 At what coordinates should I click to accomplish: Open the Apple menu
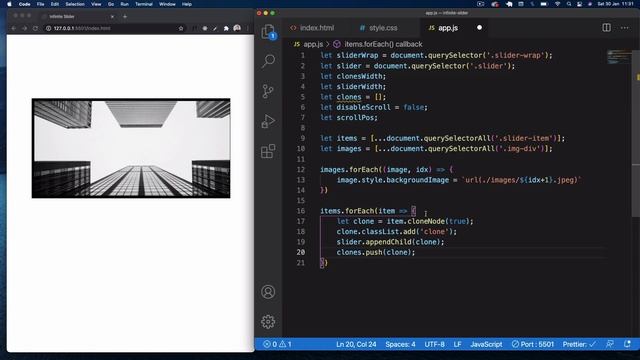tap(9, 4)
